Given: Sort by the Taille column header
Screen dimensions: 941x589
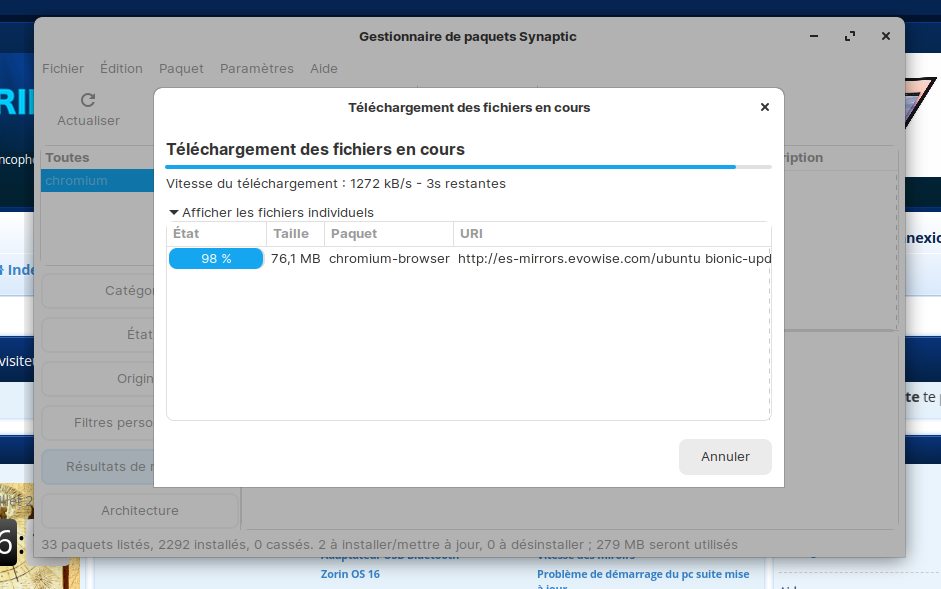Looking at the screenshot, I should [x=291, y=234].
